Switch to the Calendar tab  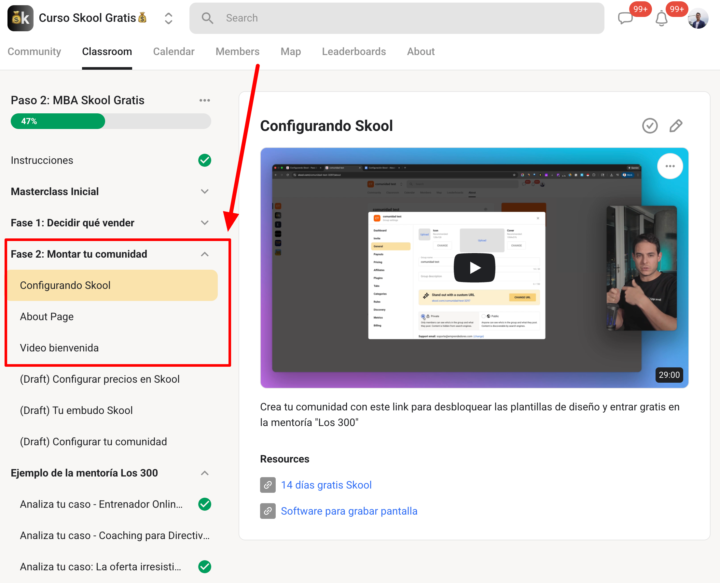pyautogui.click(x=173, y=52)
